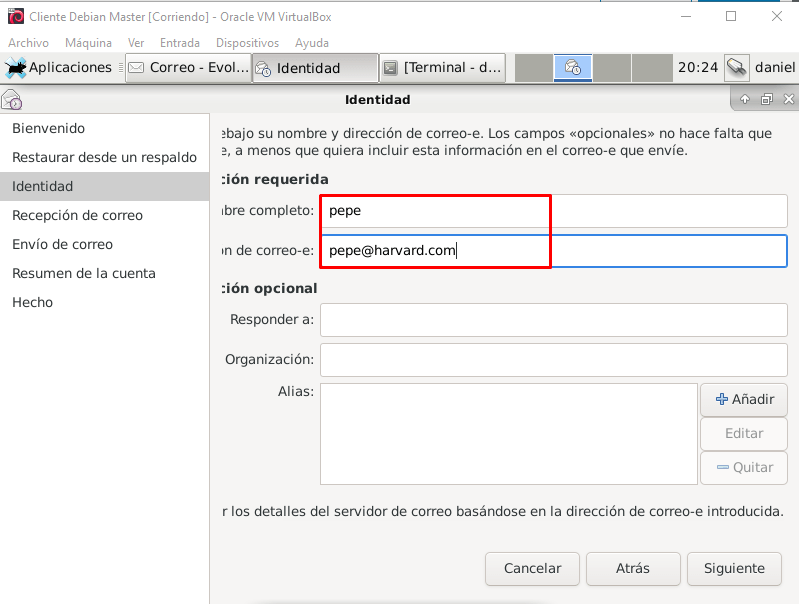This screenshot has height=604, width=799.
Task: Click the plus icon on Añadir
Action: [721, 399]
